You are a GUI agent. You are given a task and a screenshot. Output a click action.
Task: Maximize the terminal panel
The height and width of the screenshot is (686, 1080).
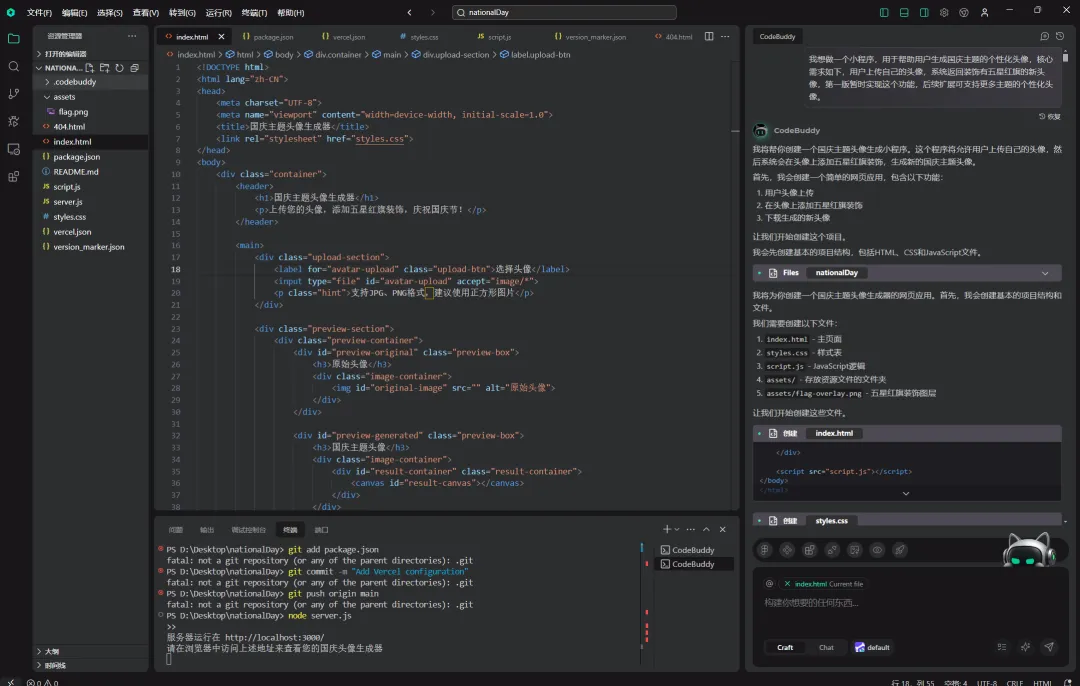pyautogui.click(x=706, y=529)
